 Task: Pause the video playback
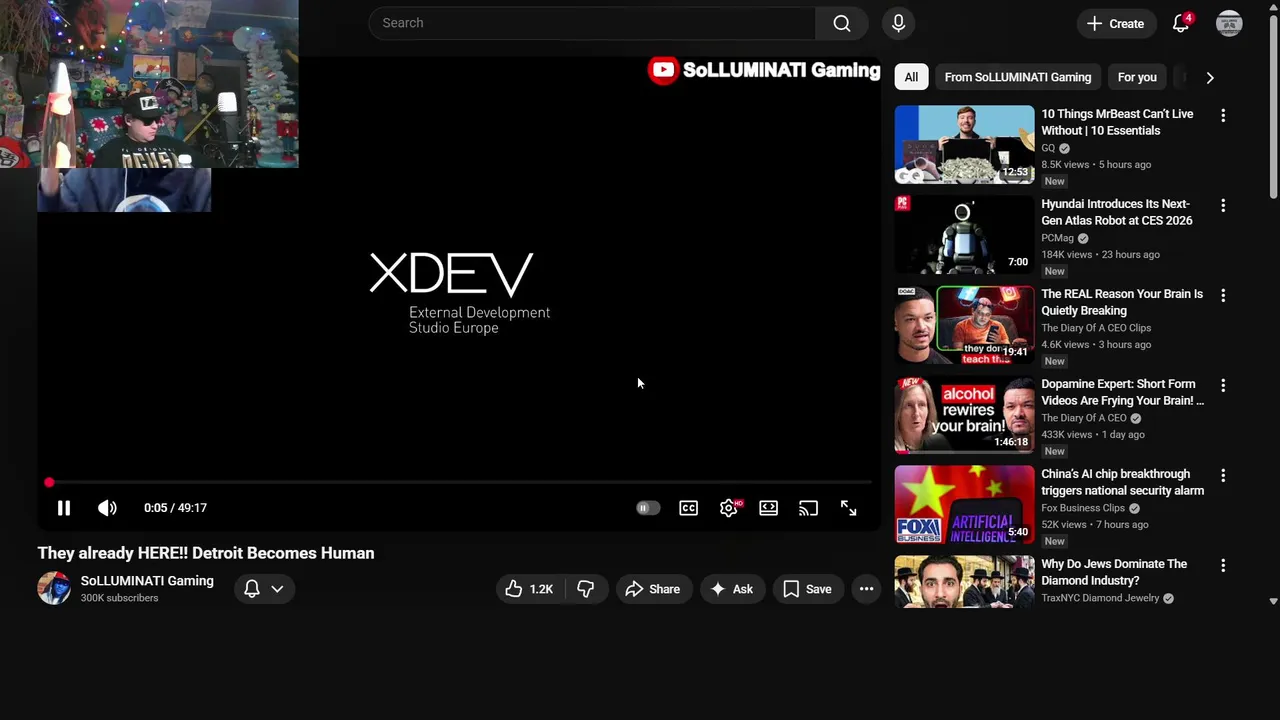[63, 508]
